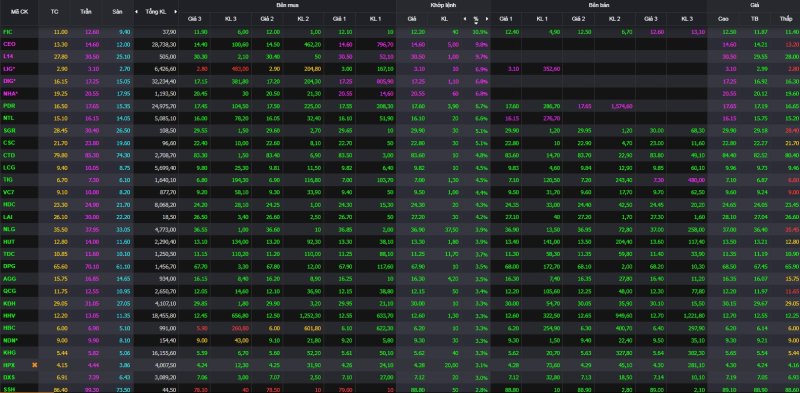
Task: Select the Khớp lệnh column group header
Action: click(443, 5)
